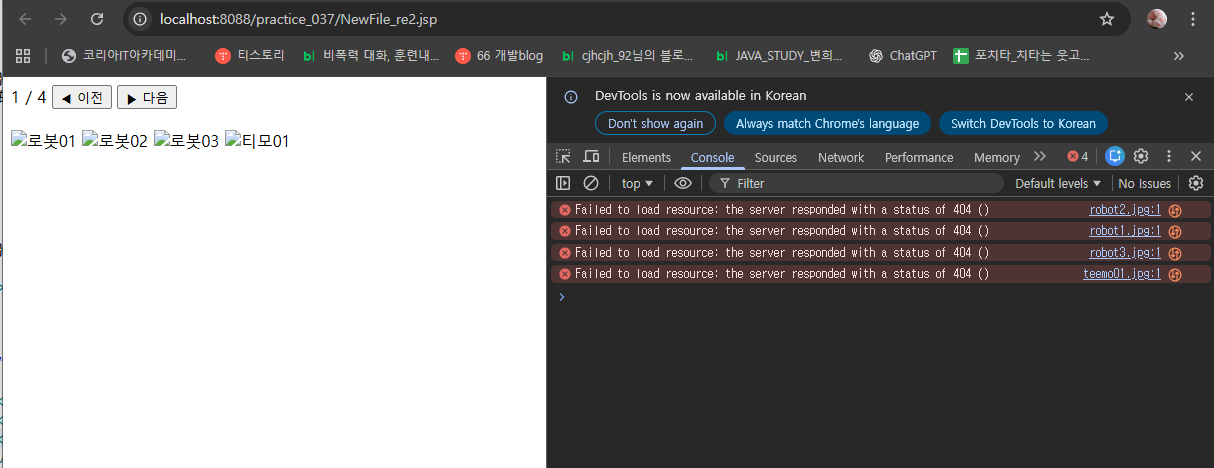Open the DevTools AI assistance icon
1214x468 pixels.
(x=1115, y=156)
